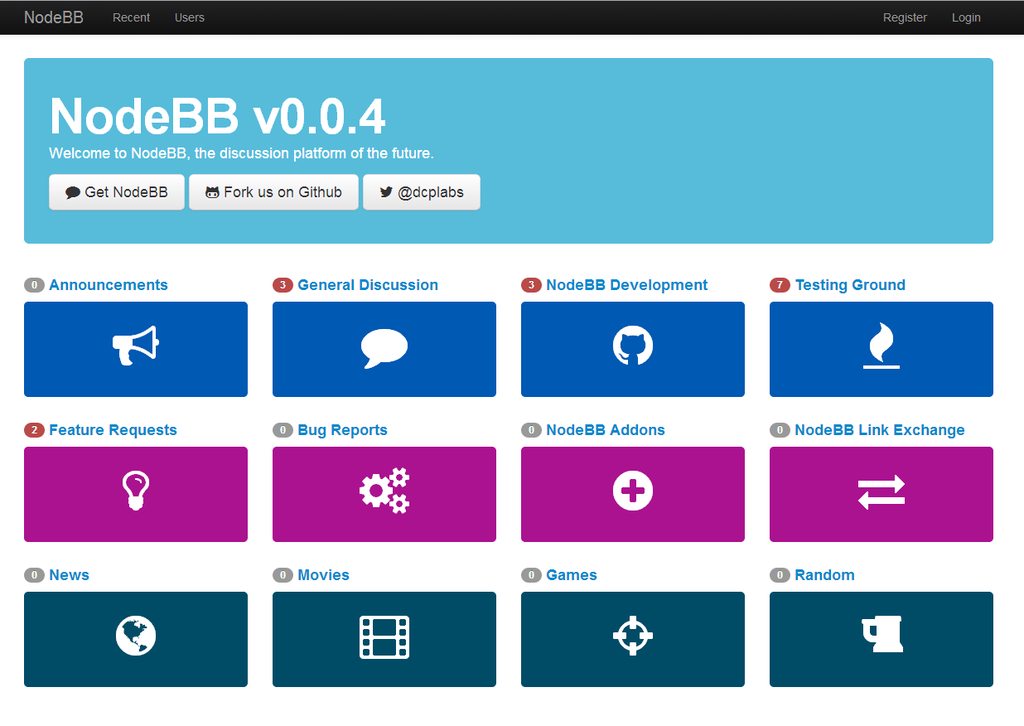Click the red 7 badge by Testing Ground

point(780,285)
